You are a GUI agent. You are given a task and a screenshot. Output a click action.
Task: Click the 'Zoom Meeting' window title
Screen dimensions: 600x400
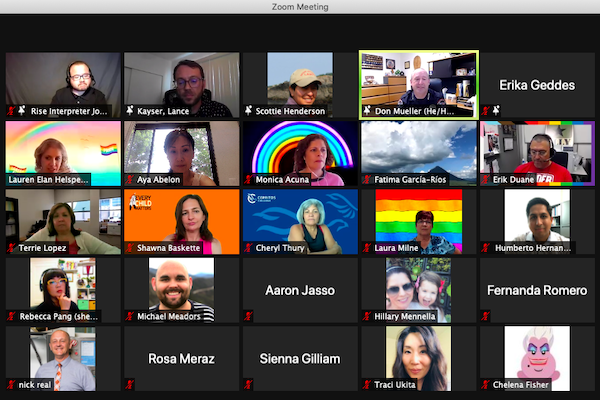[x=300, y=7]
